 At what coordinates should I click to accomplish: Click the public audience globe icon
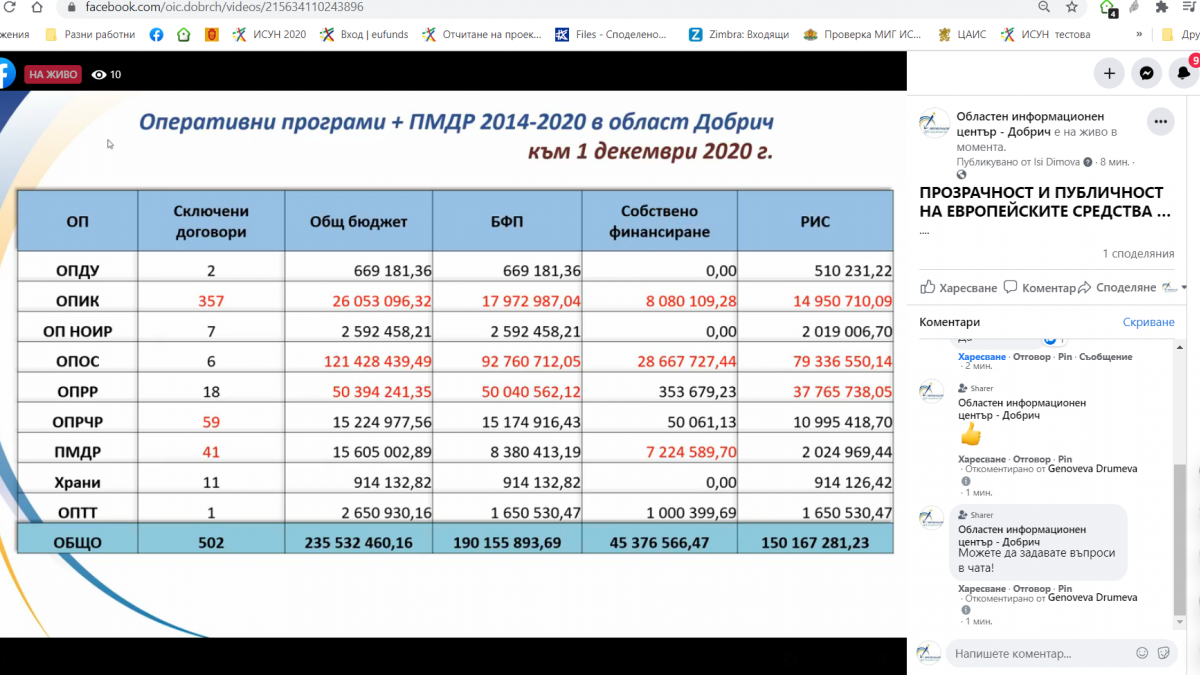coord(962,174)
